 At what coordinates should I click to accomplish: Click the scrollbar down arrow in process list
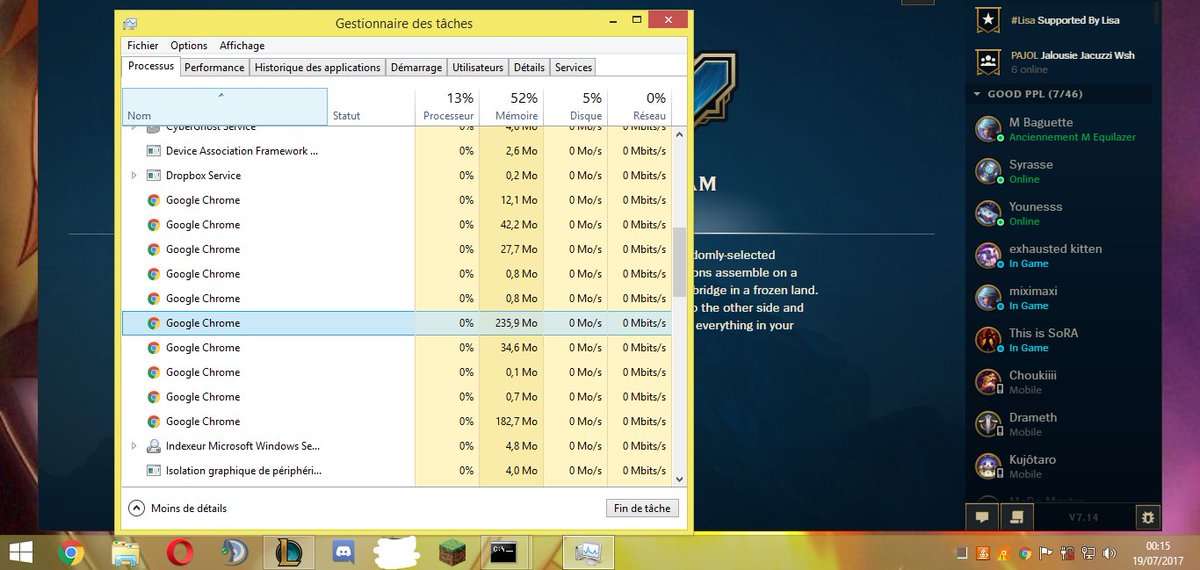tap(680, 479)
